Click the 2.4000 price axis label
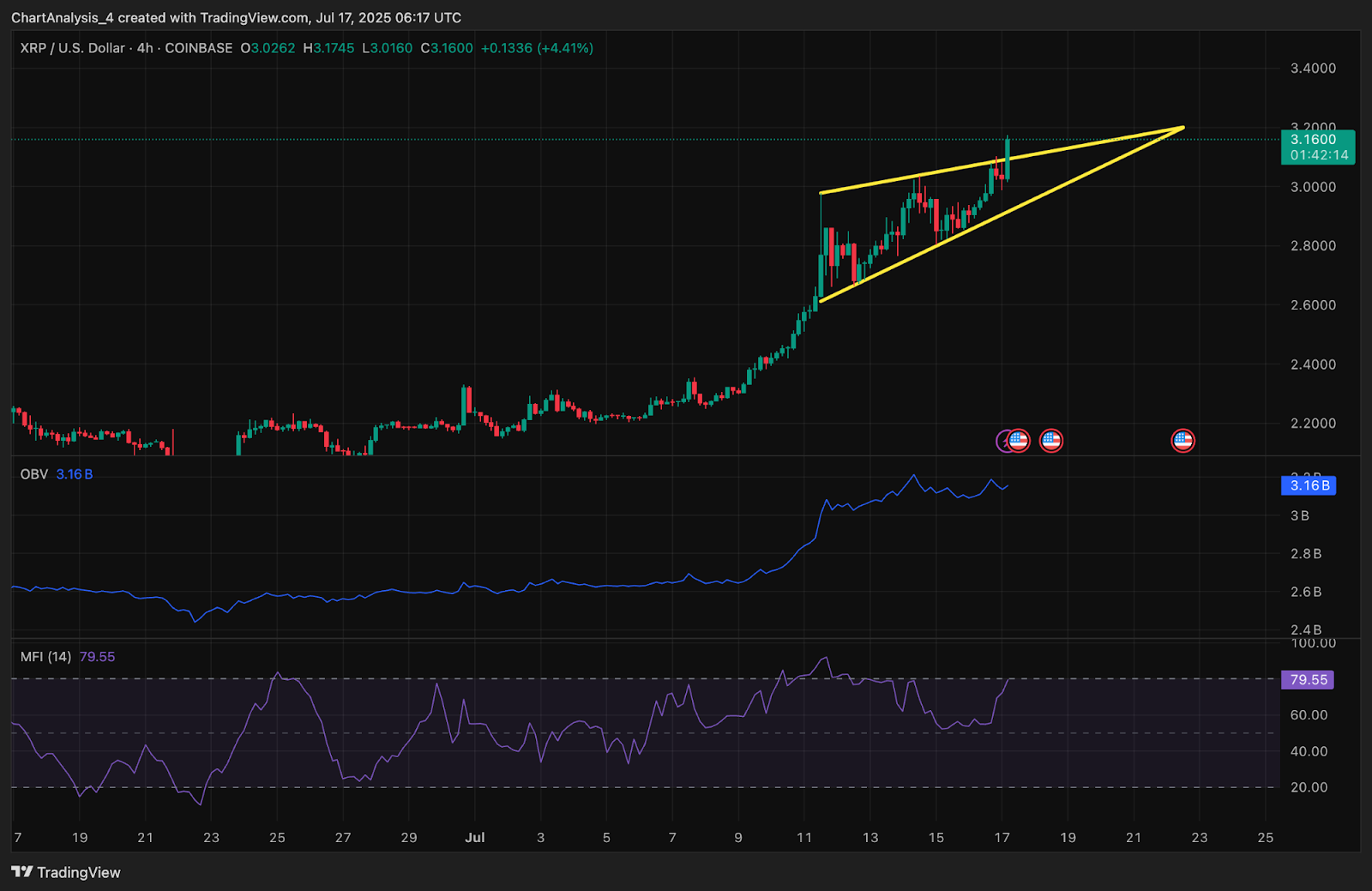This screenshot has width=1372, height=891. tap(1313, 364)
